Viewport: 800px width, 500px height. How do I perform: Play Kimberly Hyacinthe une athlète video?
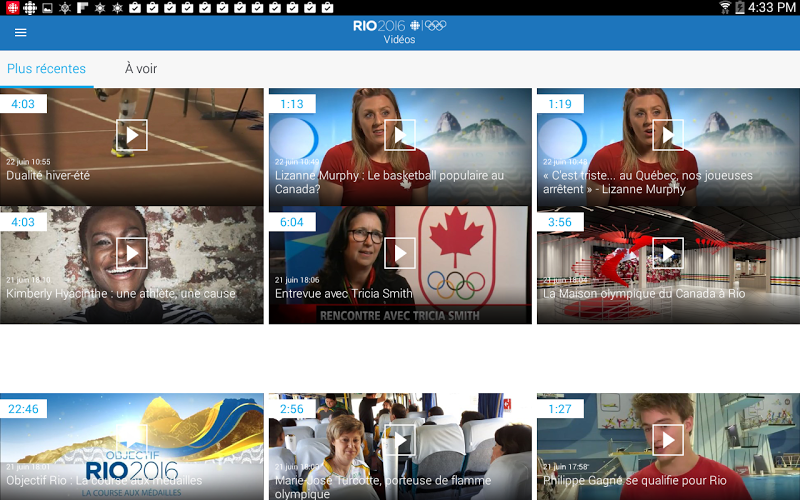coord(132,253)
